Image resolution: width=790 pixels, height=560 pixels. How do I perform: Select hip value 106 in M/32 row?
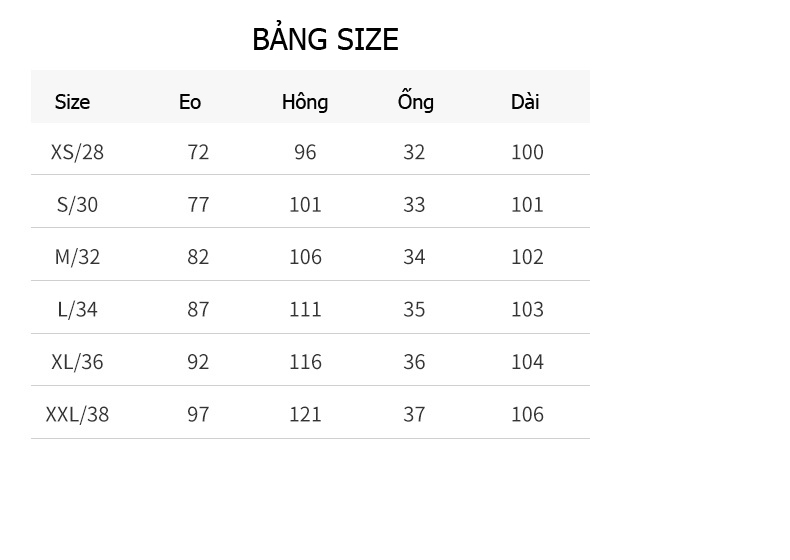click(305, 257)
